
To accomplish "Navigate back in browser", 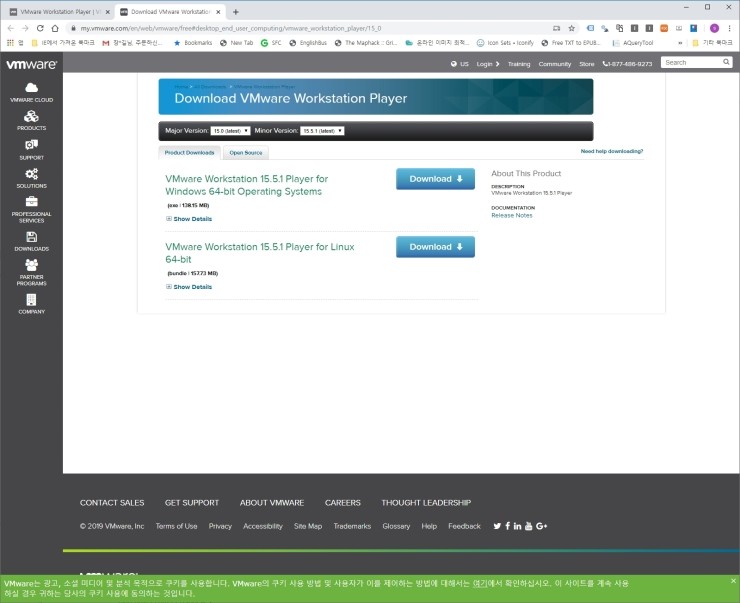I will [11, 28].
